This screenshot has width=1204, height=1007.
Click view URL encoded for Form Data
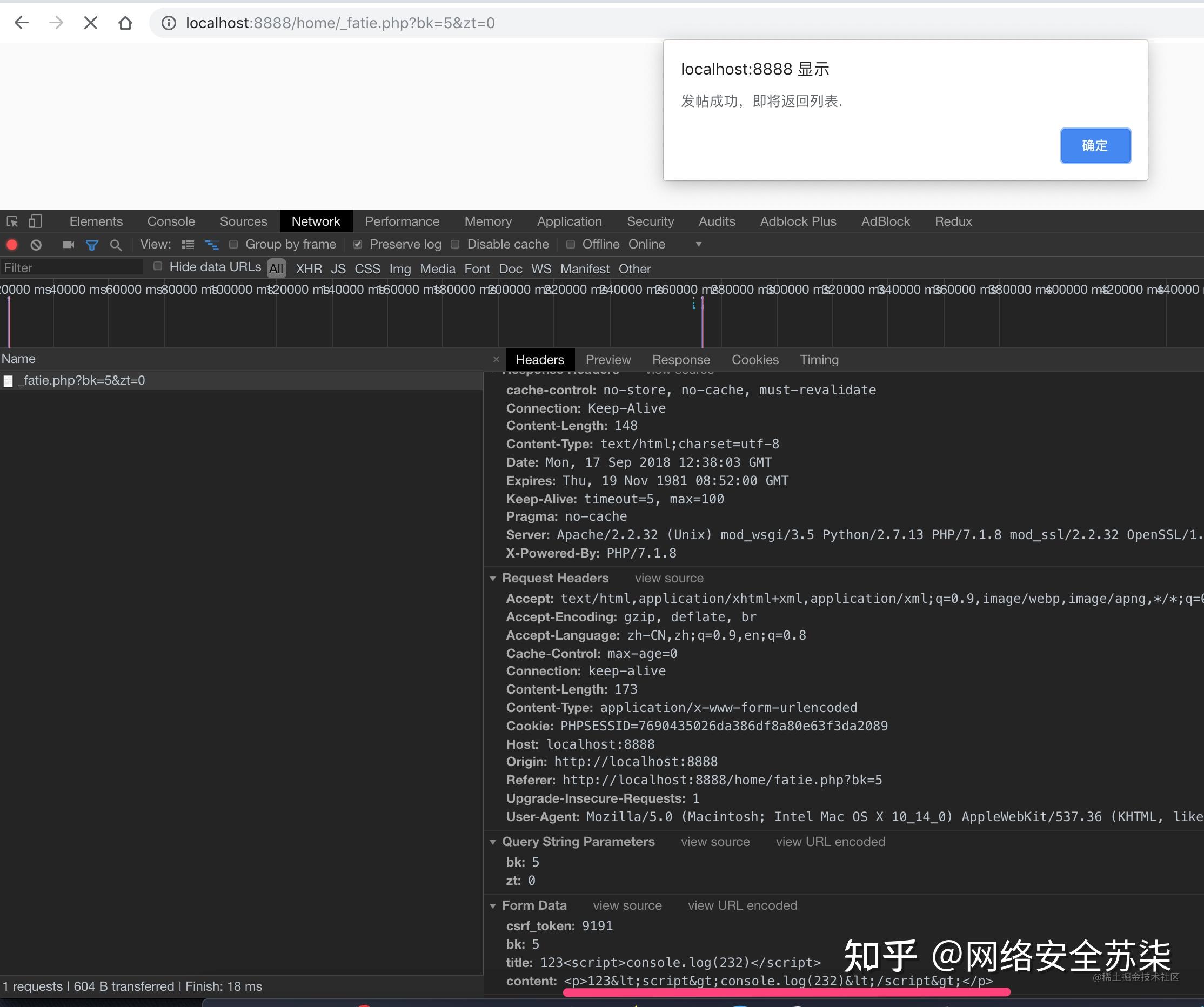pos(742,905)
